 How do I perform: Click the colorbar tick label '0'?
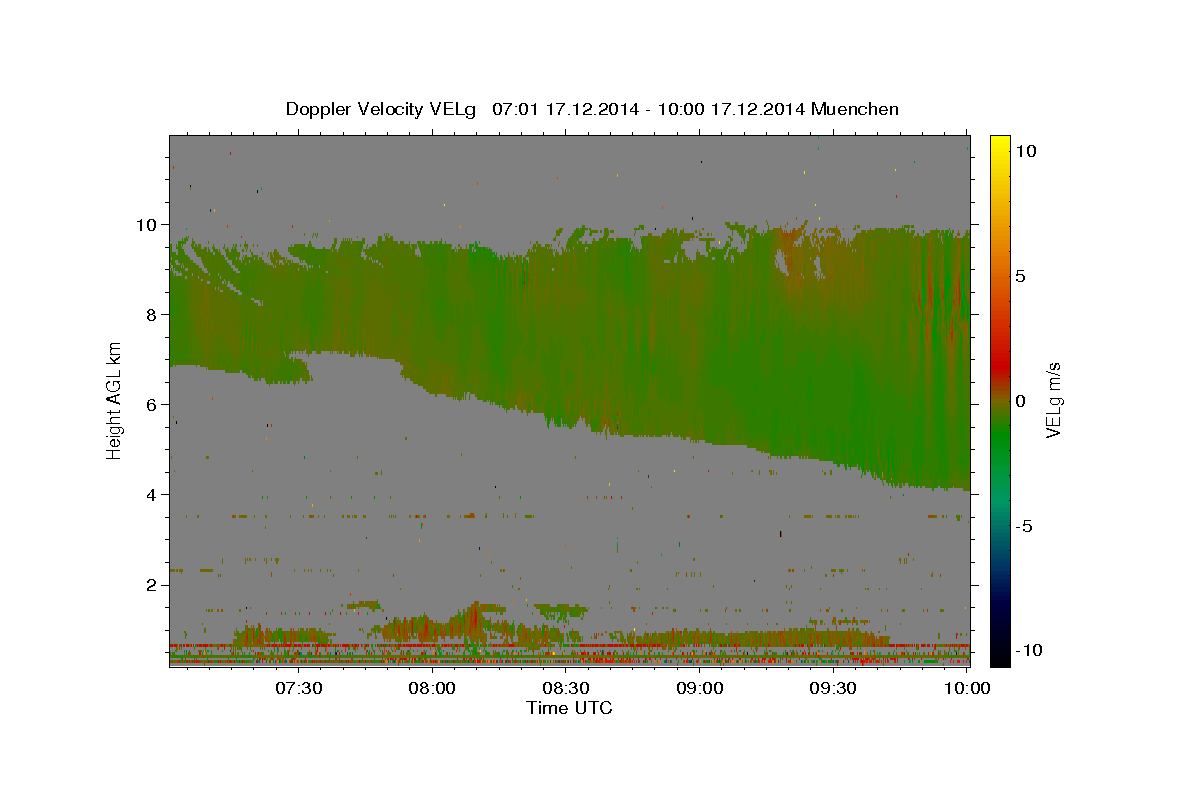click(x=1020, y=400)
